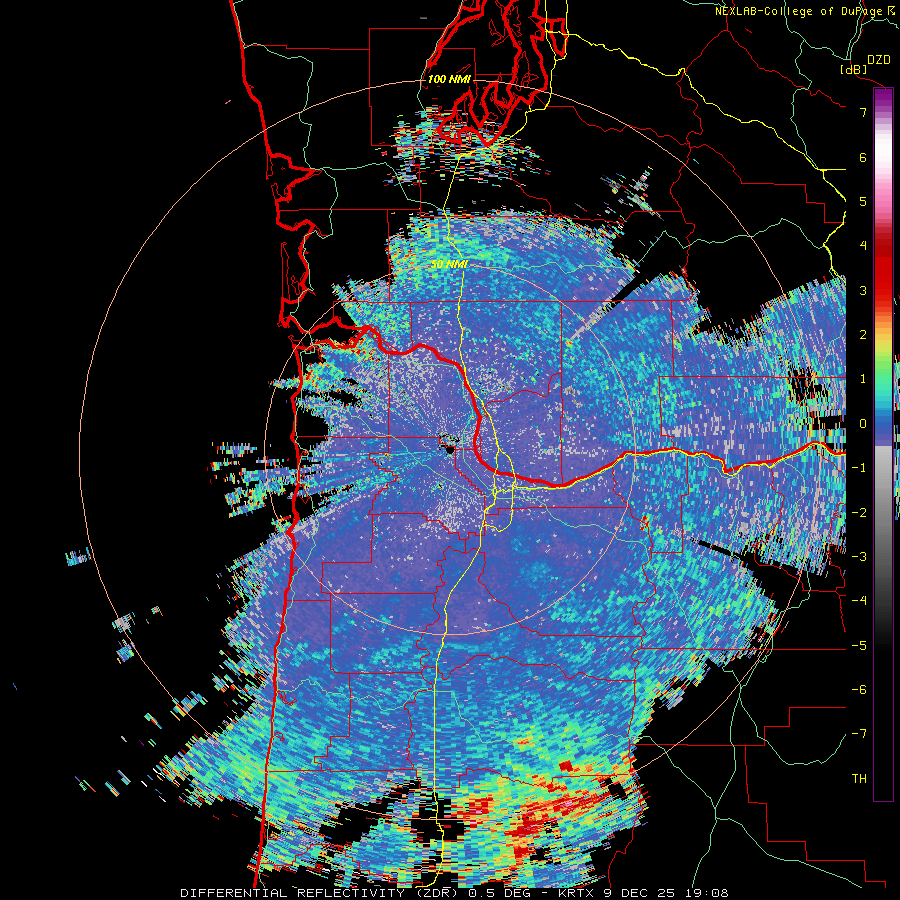The width and height of the screenshot is (900, 900).
Task: Click the -1 value on the color scale
Action: [x=859, y=468]
